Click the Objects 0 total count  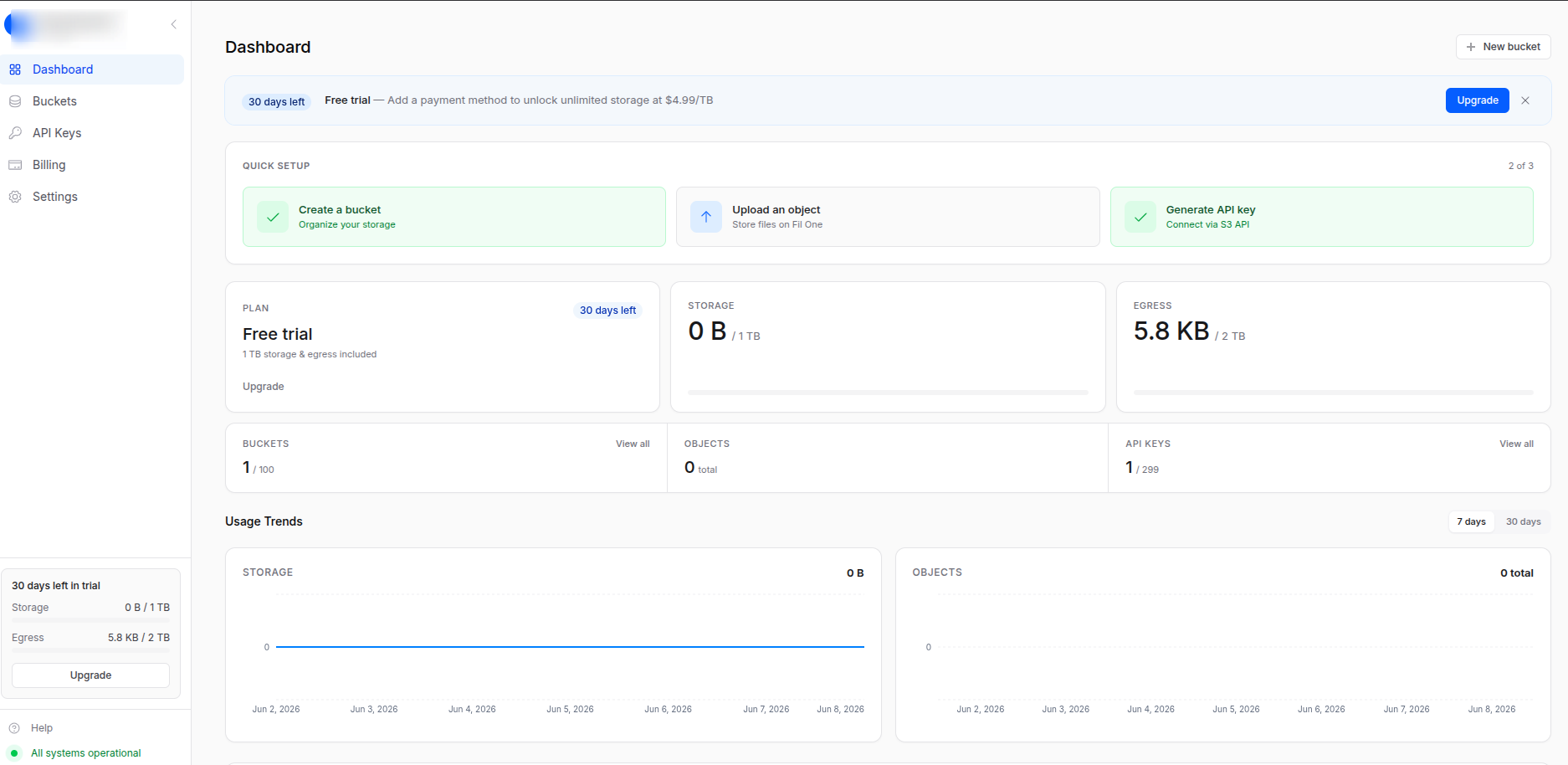point(700,468)
